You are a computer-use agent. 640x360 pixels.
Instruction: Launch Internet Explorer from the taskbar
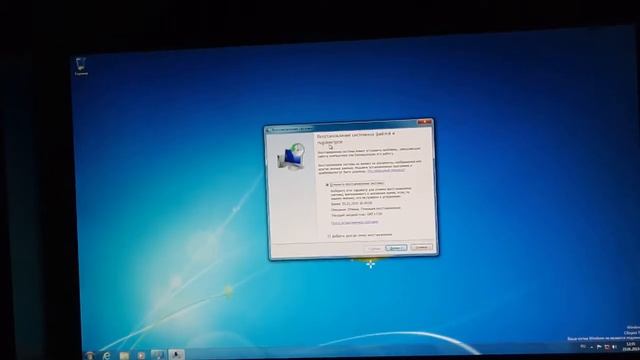[x=107, y=356]
